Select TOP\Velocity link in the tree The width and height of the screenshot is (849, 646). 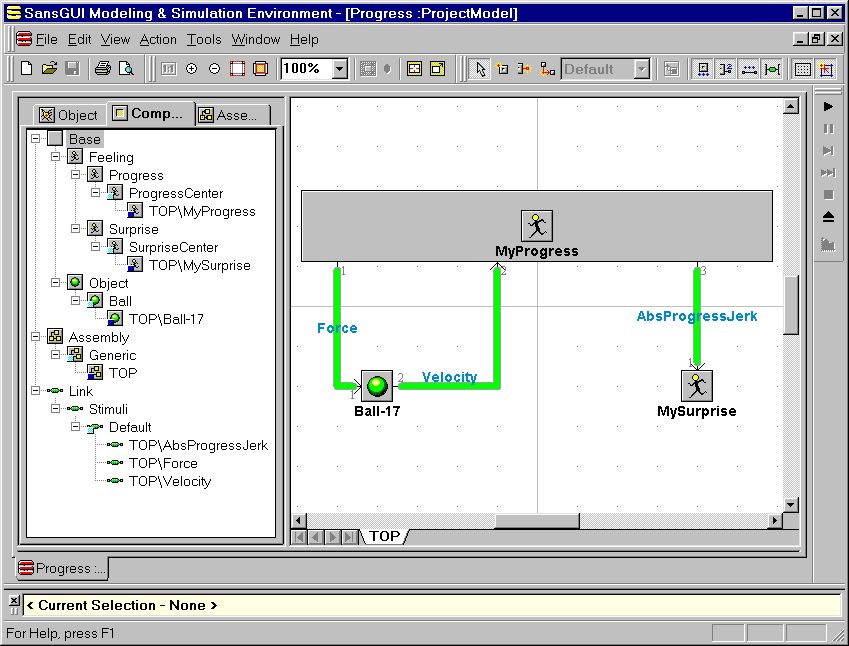click(170, 481)
